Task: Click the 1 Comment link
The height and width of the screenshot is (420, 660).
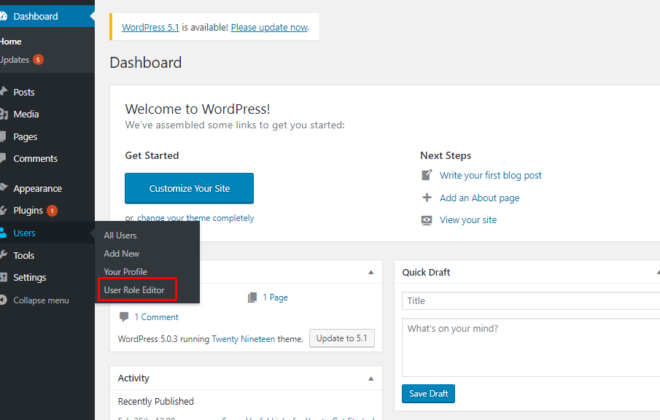Action: tap(156, 317)
